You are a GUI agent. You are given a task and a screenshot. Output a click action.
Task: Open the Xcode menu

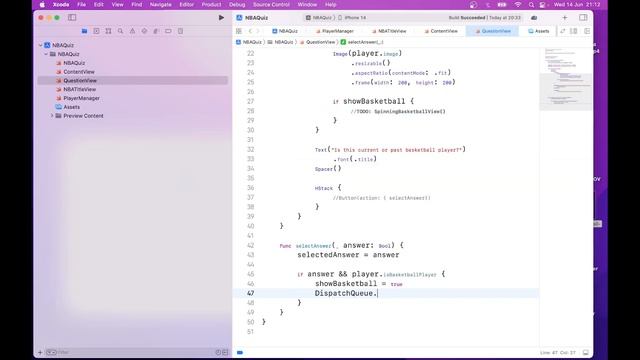point(61,4)
